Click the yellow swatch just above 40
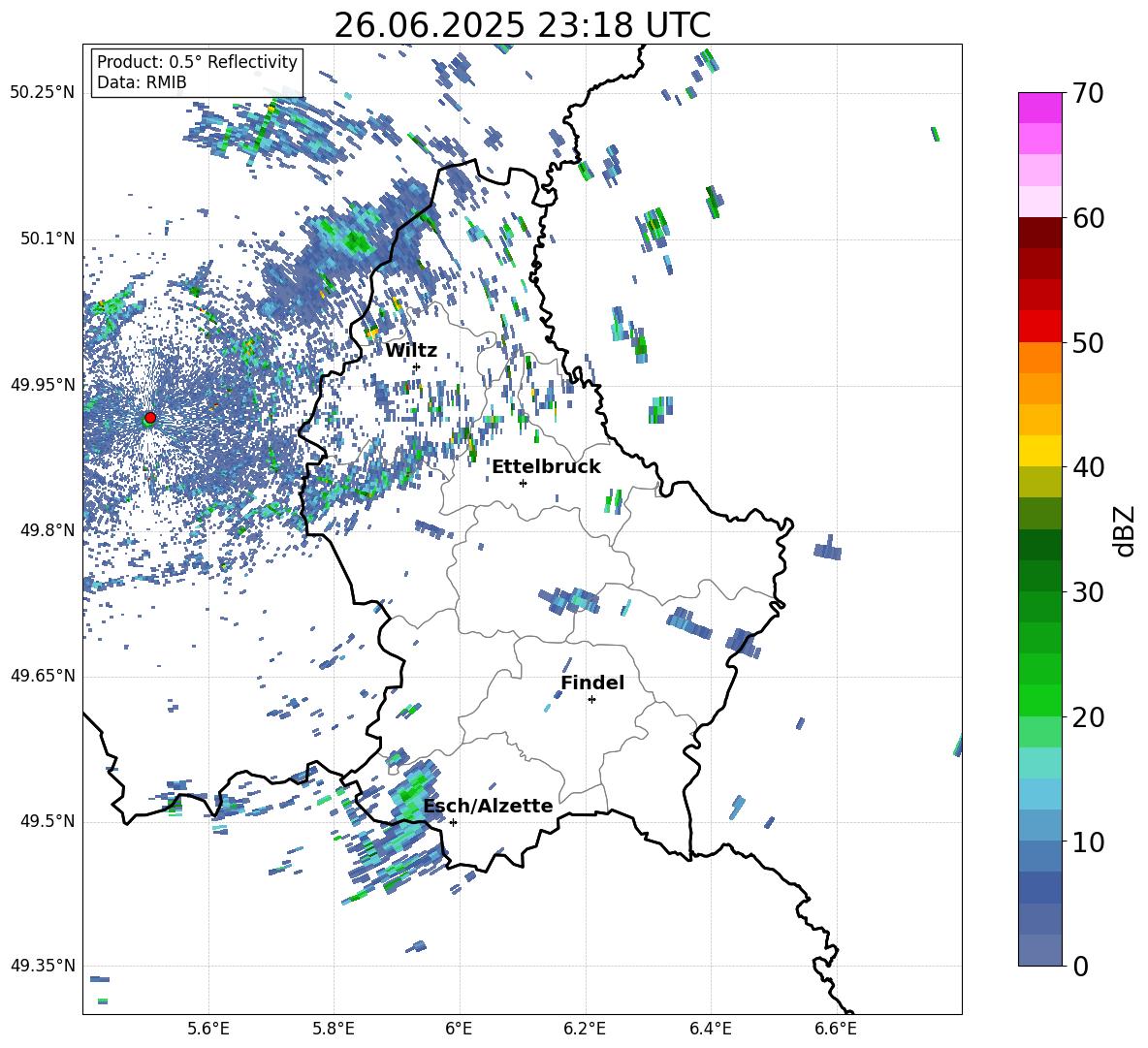Image resolution: width=1148 pixels, height=1048 pixels. point(1039,451)
